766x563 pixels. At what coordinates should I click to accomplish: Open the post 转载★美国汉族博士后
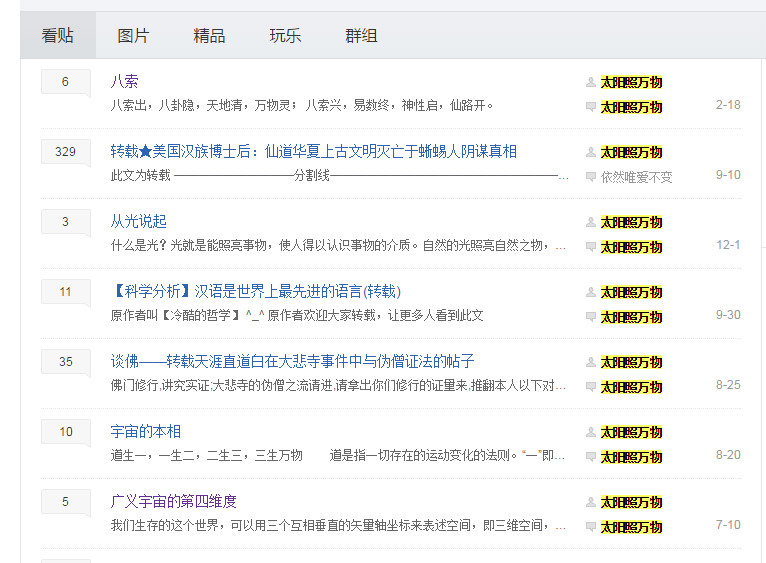(x=314, y=151)
